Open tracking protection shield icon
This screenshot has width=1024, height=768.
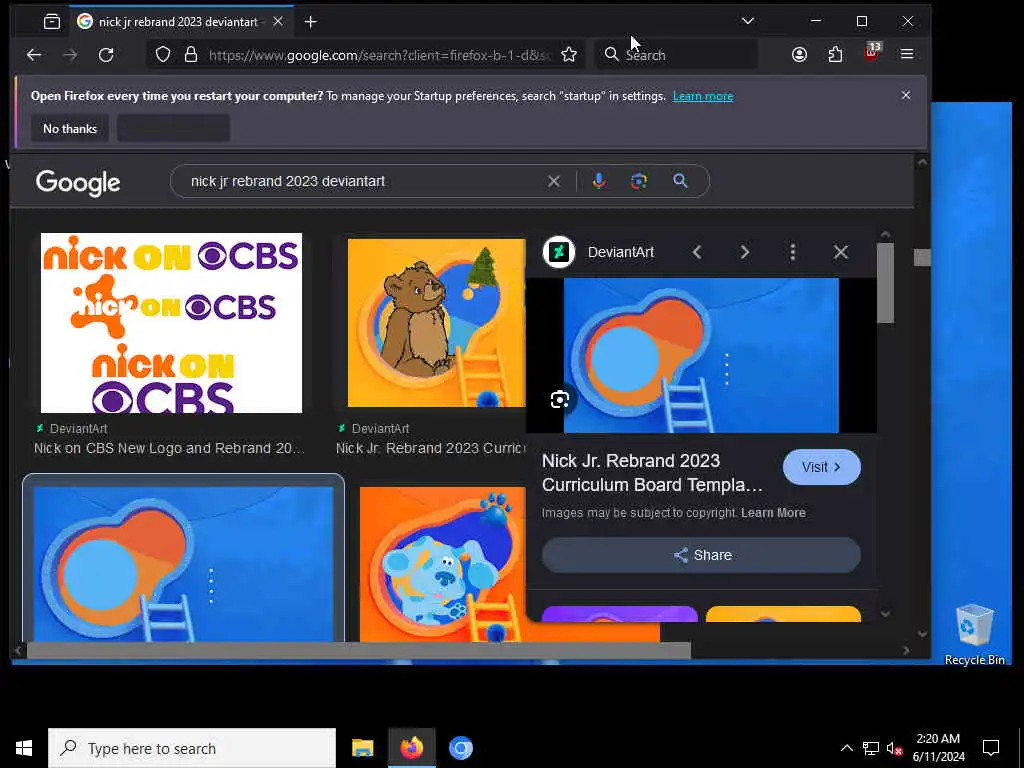(x=163, y=55)
